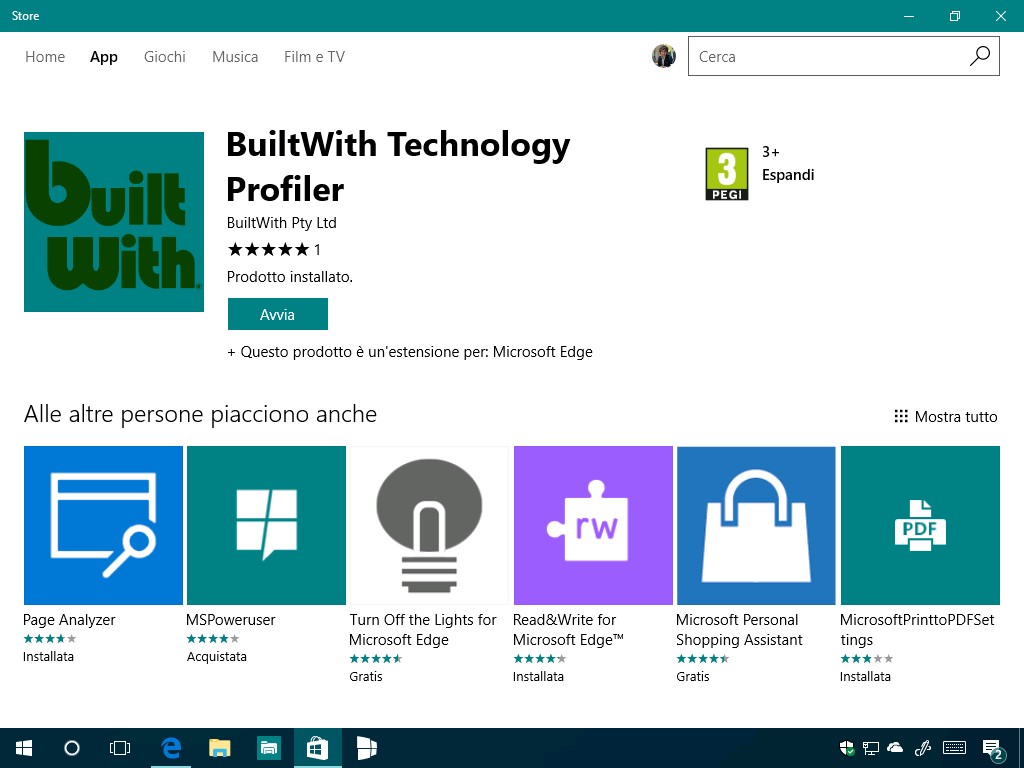1024x768 pixels.
Task: Open the Windows Start menu
Action: (24, 748)
